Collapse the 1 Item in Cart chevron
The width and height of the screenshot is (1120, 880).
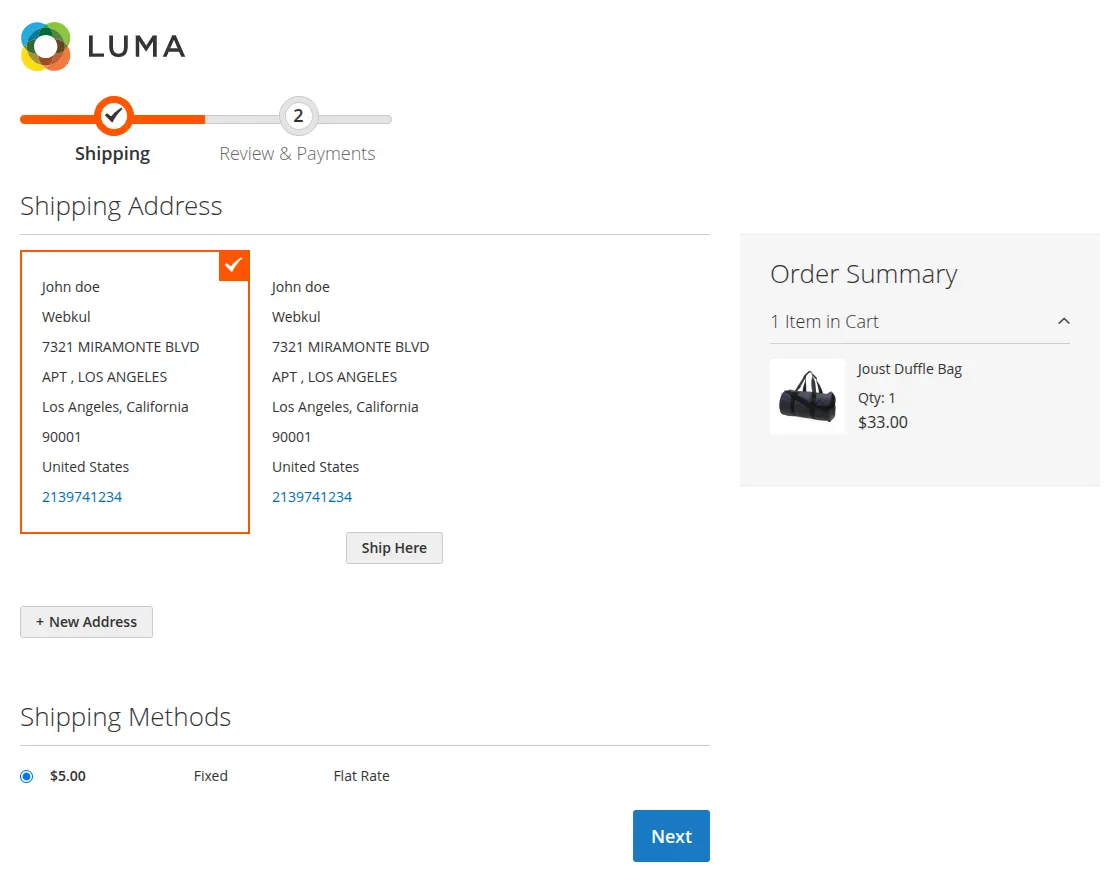click(x=1064, y=321)
